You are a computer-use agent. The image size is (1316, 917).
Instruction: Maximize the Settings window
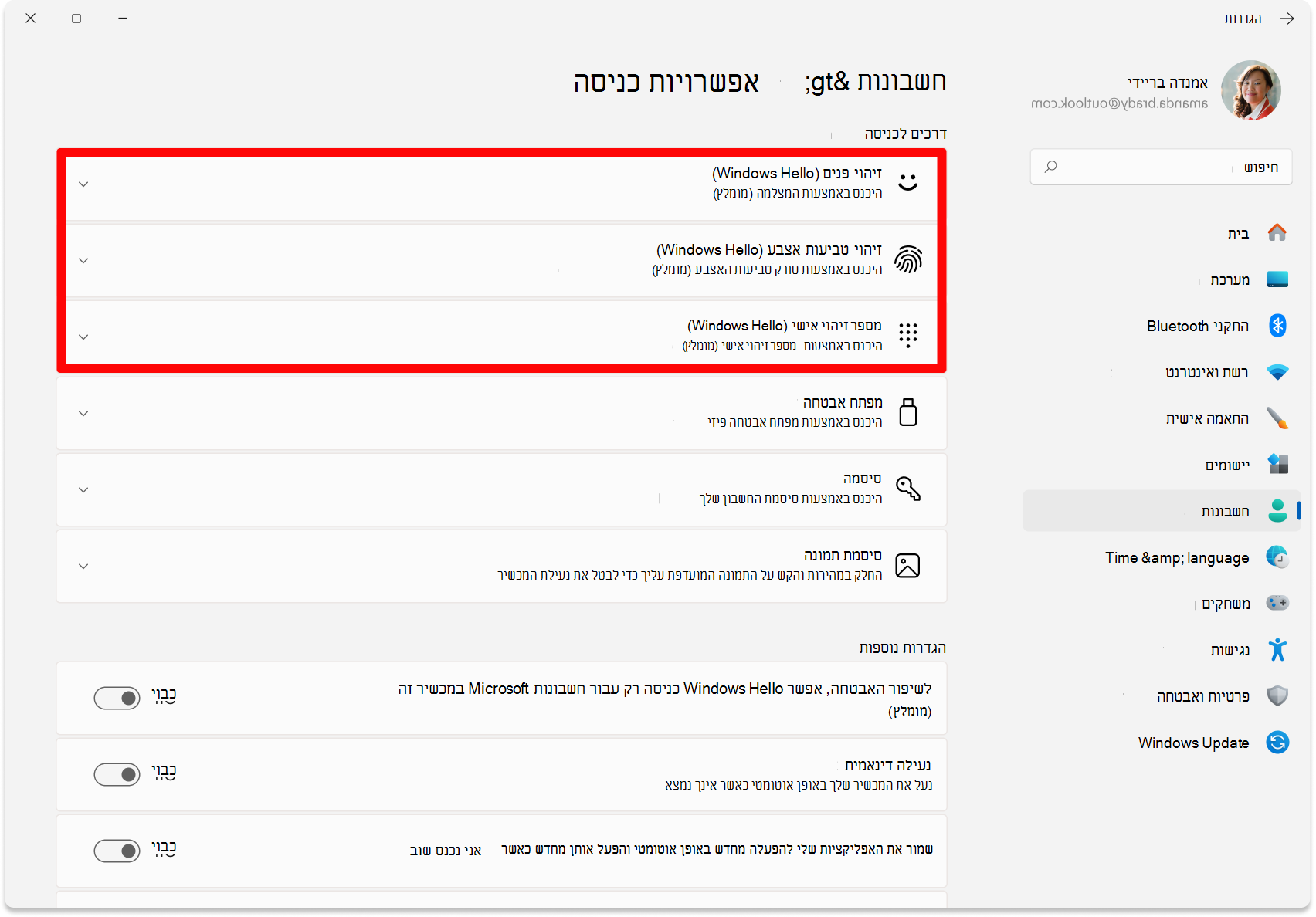pyautogui.click(x=76, y=19)
